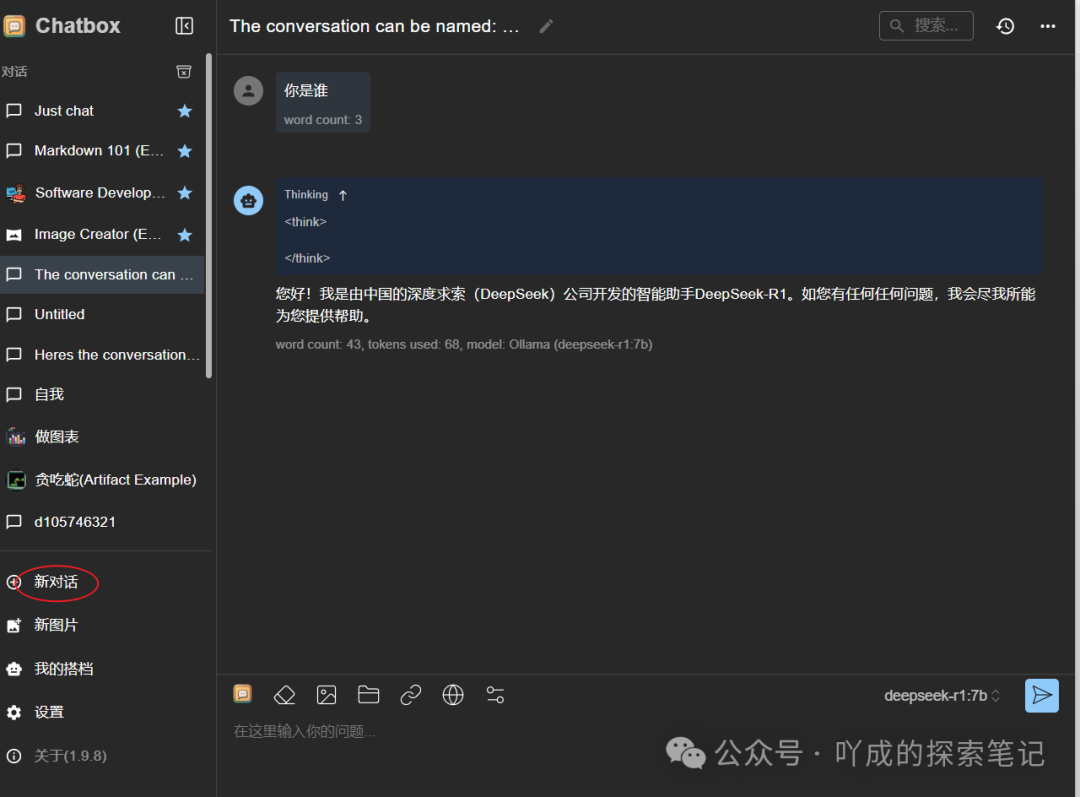Open the Untitled conversation
Viewport: 1080px width, 797px height.
pyautogui.click(x=102, y=315)
